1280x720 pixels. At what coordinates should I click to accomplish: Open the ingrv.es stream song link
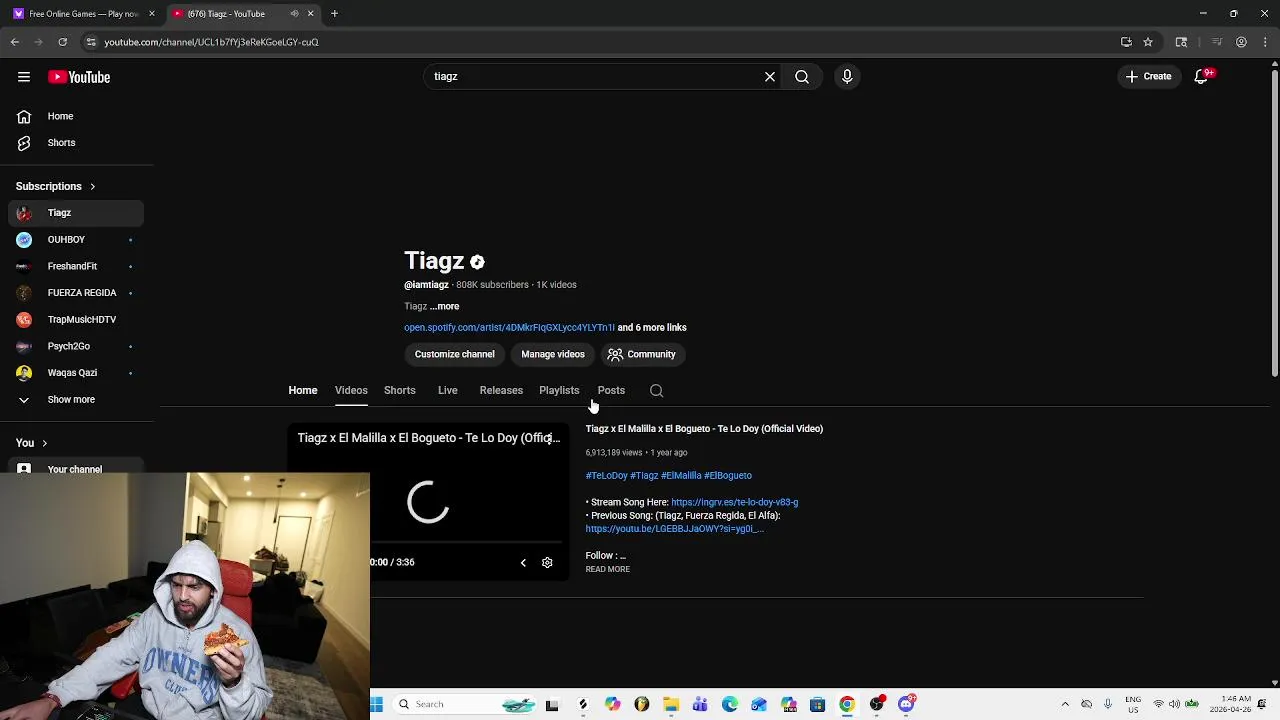point(735,502)
